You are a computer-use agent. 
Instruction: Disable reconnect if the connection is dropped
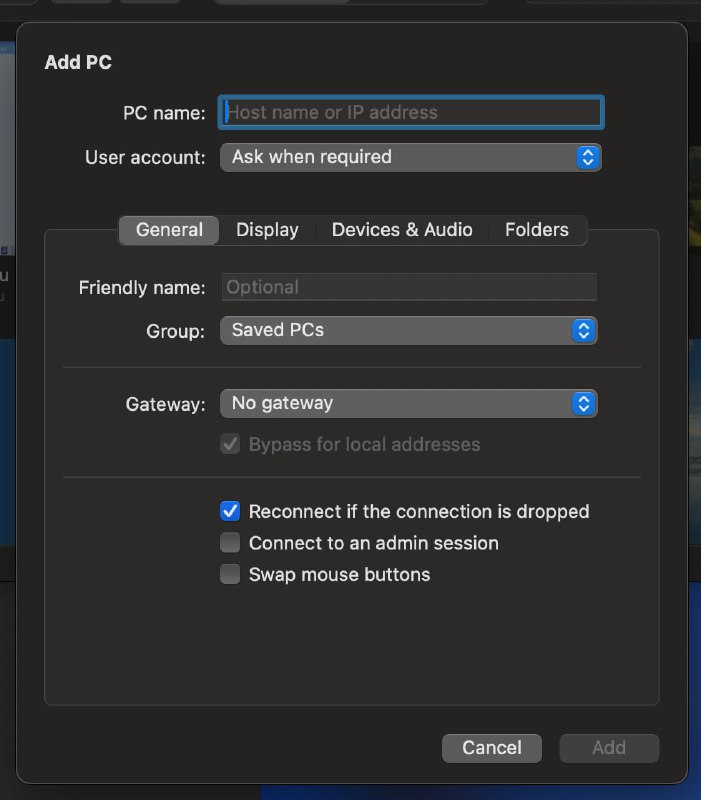[x=230, y=511]
